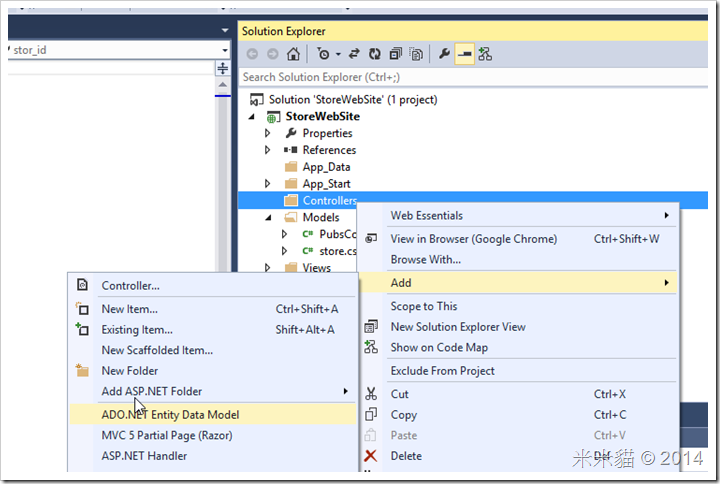The image size is (720, 484).
Task: Open the Pending Changes Filter dropdown arrow
Action: pyautogui.click(x=338, y=54)
